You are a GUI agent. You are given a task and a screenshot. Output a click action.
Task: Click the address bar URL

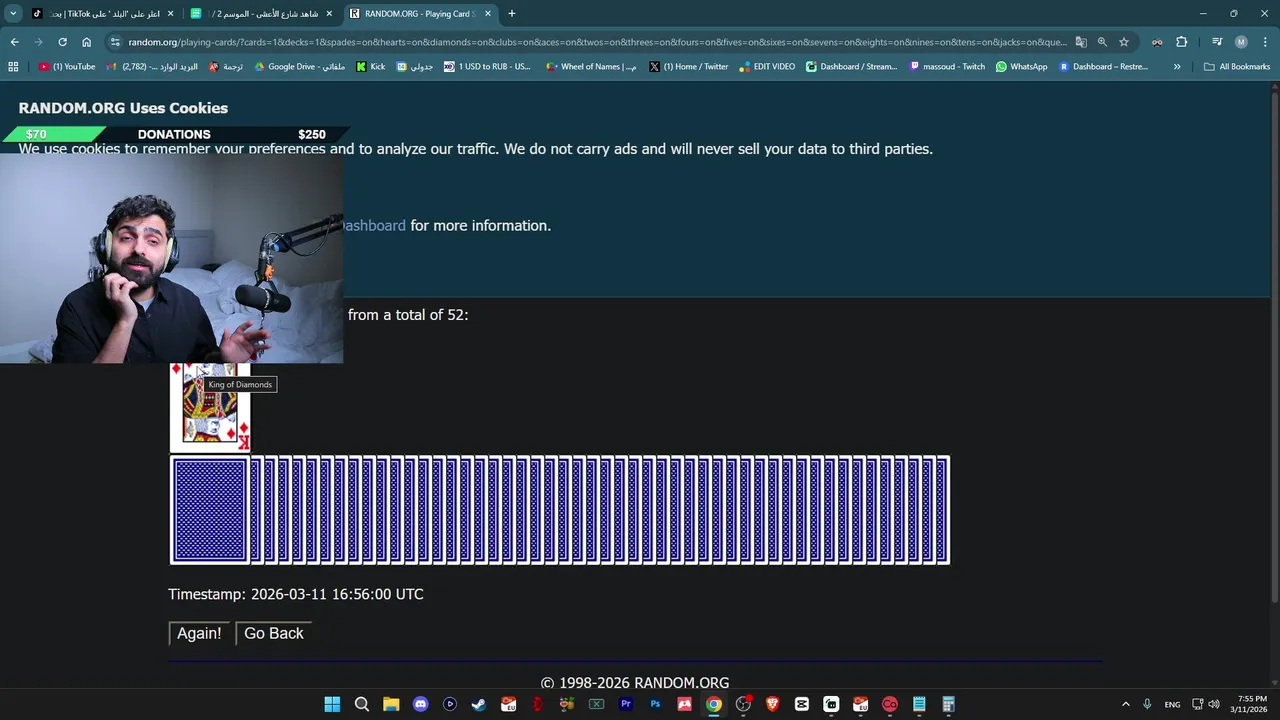[x=597, y=42]
